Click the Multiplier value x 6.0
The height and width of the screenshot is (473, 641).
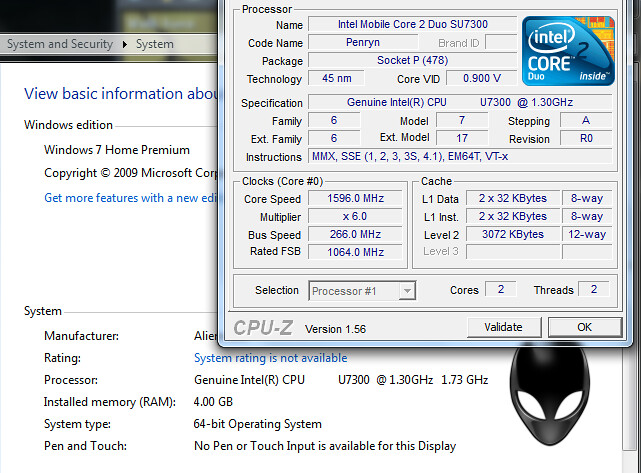click(x=355, y=216)
